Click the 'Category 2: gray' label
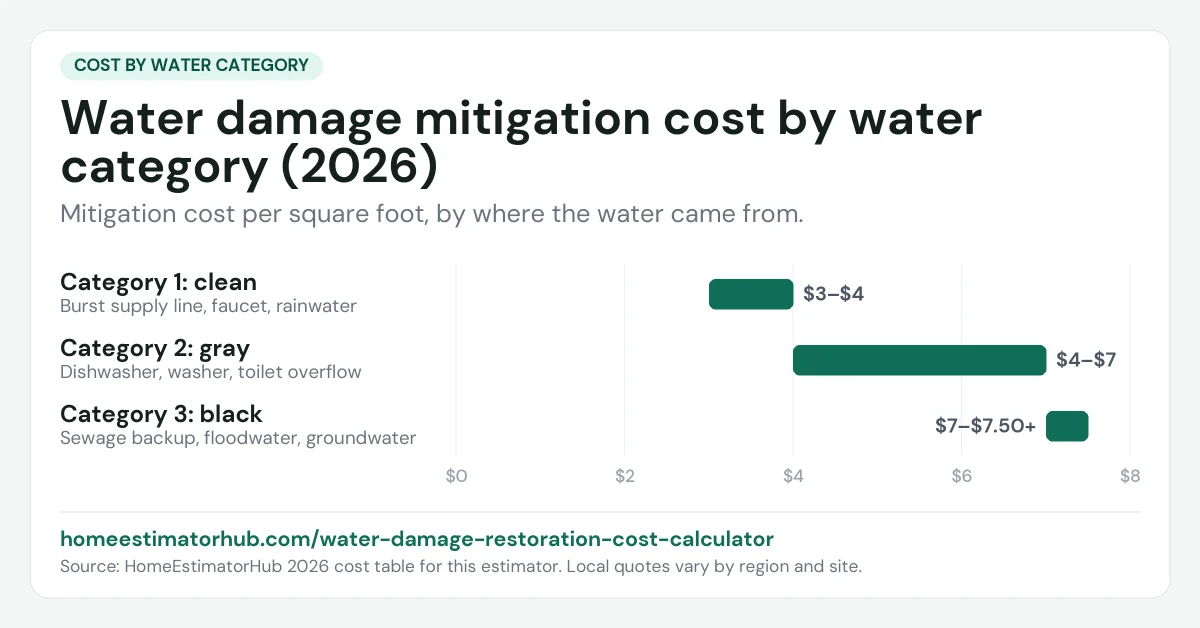This screenshot has width=1200, height=628. (155, 348)
